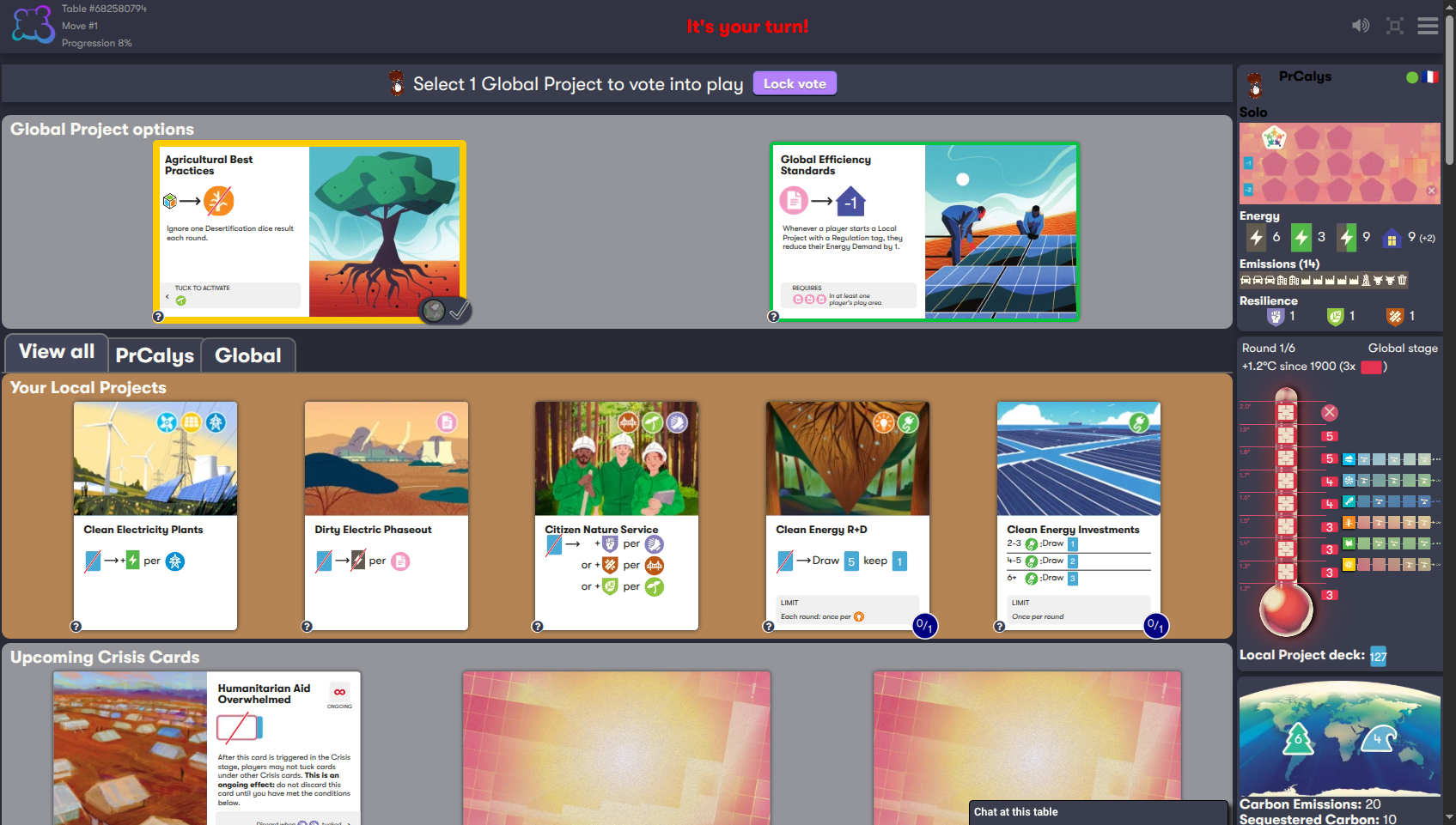
Task: Select the Citizen Nature Service card
Action: pos(617,516)
